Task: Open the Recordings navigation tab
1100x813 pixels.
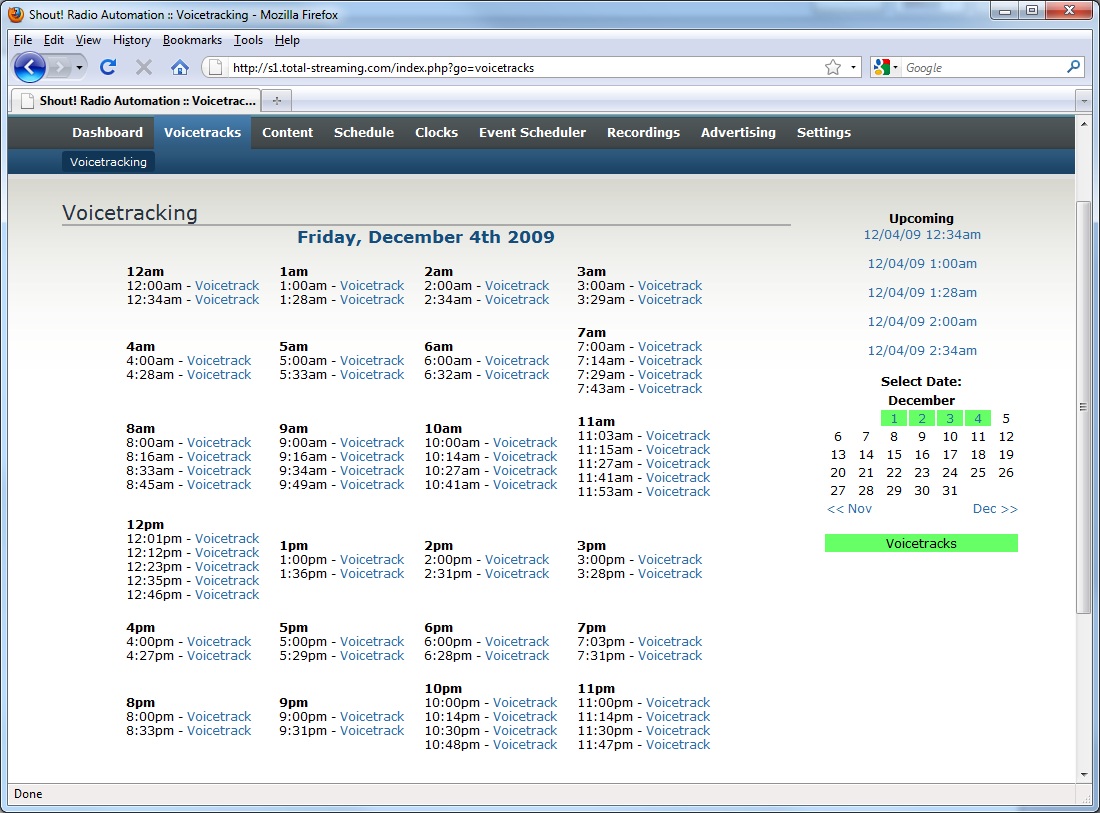Action: (x=643, y=133)
